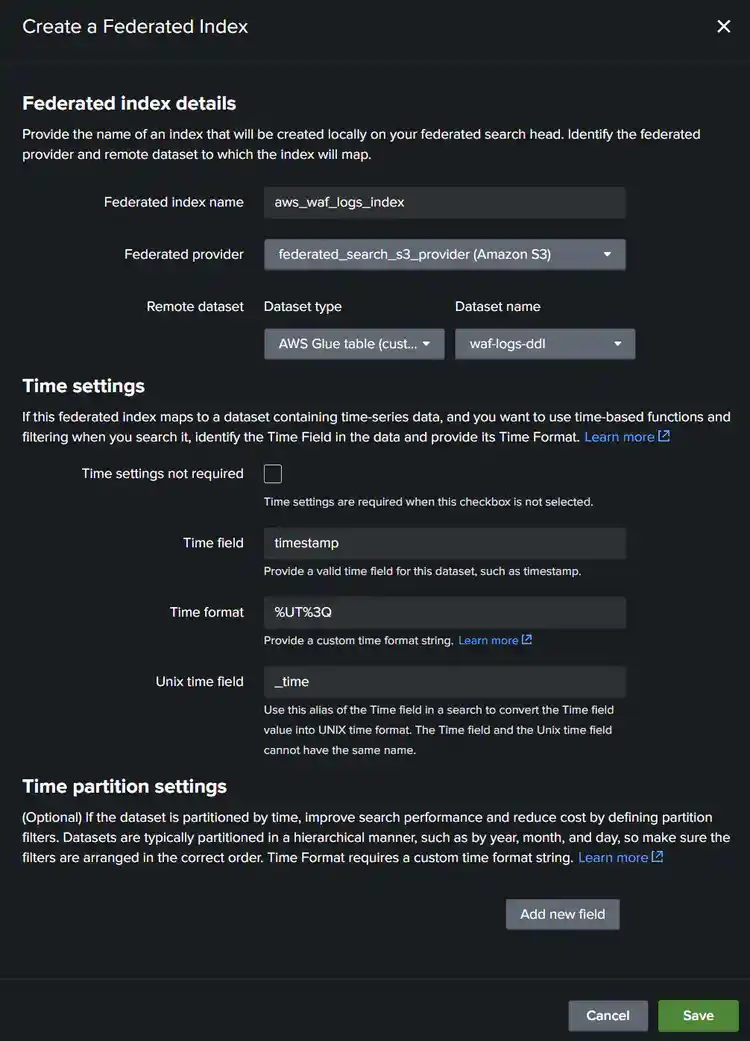Viewport: 750px width, 1041px height.
Task: Open Learn more link under Time format
Action: 488,640
